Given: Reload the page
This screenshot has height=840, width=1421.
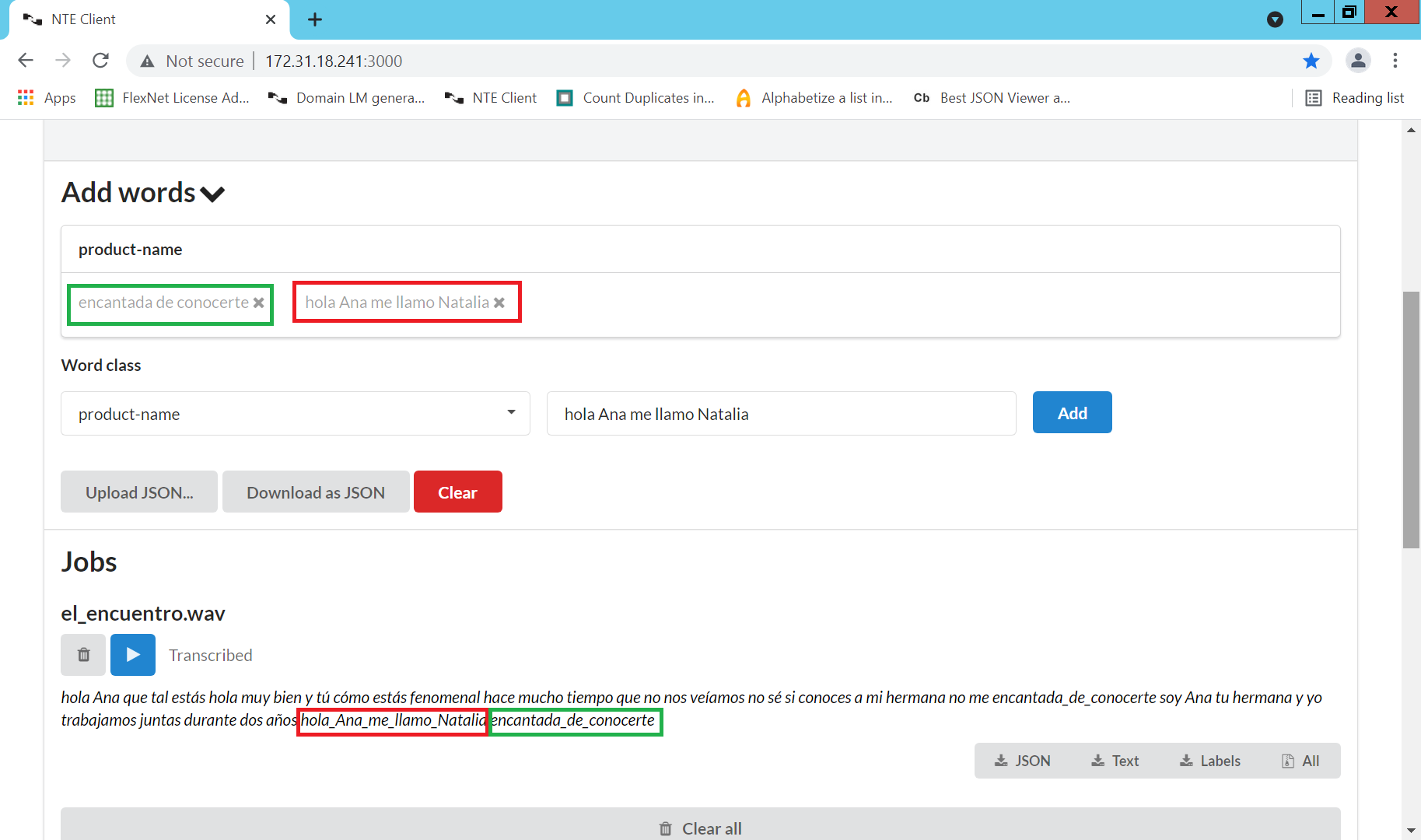Looking at the screenshot, I should click(x=100, y=61).
